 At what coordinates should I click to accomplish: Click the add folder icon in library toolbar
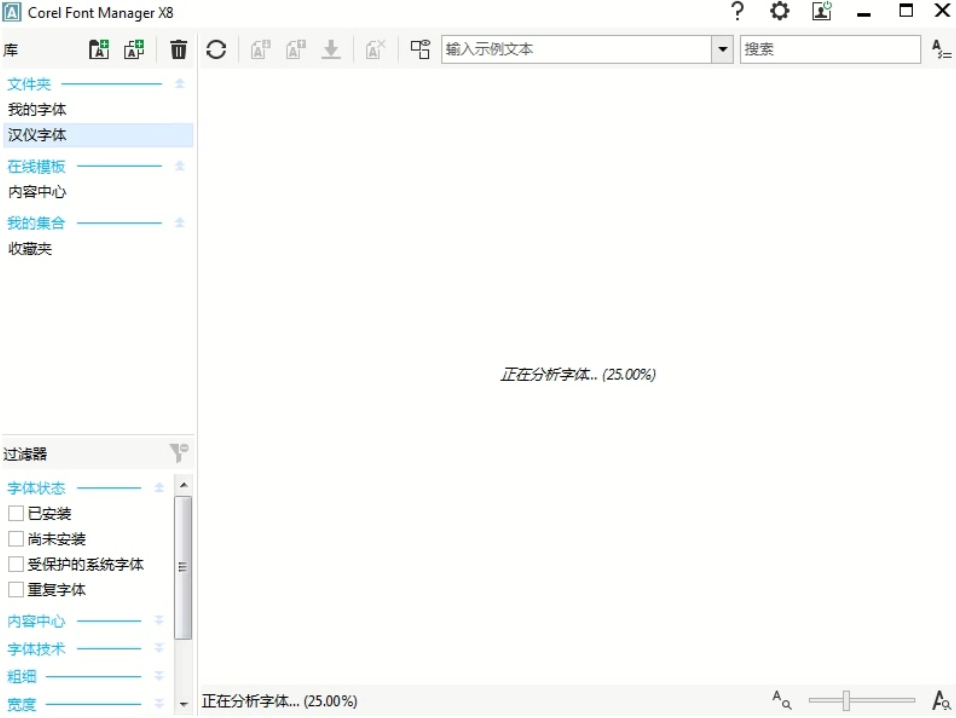click(99, 49)
